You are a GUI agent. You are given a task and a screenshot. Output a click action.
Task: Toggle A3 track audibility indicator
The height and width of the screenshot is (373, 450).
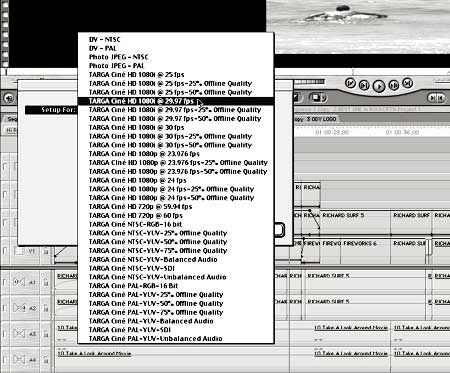(x=5, y=334)
